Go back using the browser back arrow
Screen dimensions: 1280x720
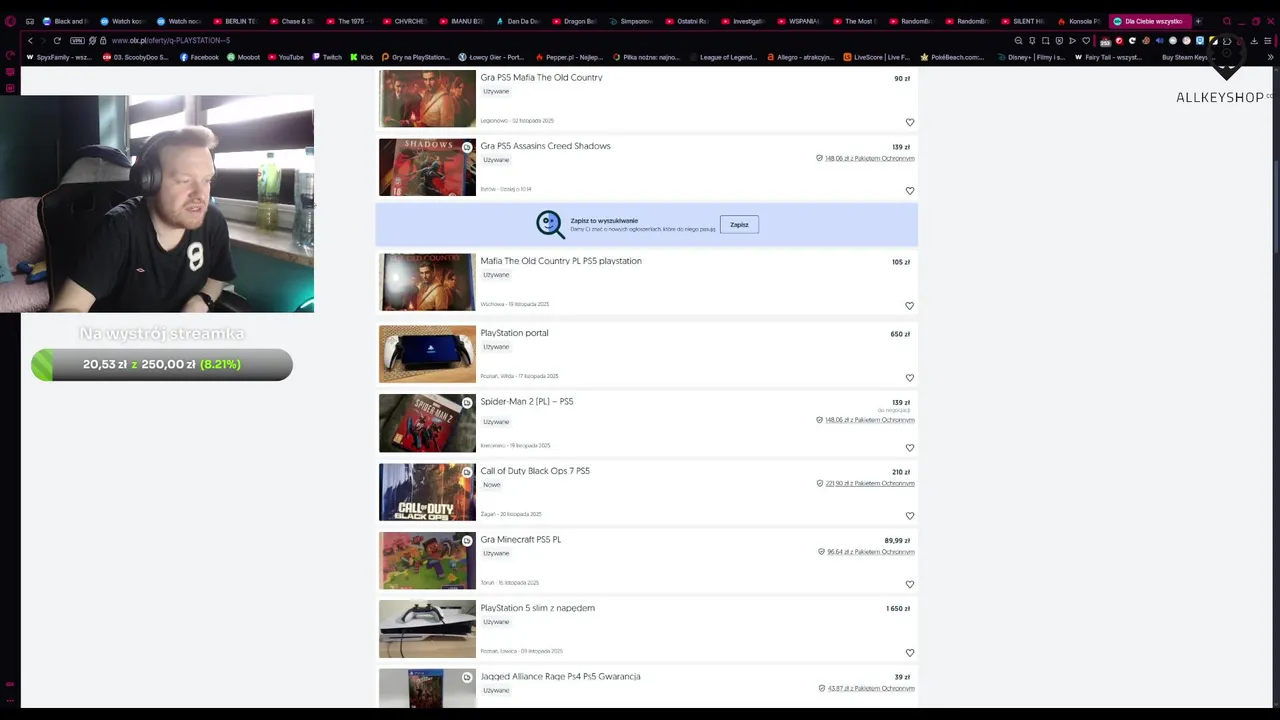point(30,41)
